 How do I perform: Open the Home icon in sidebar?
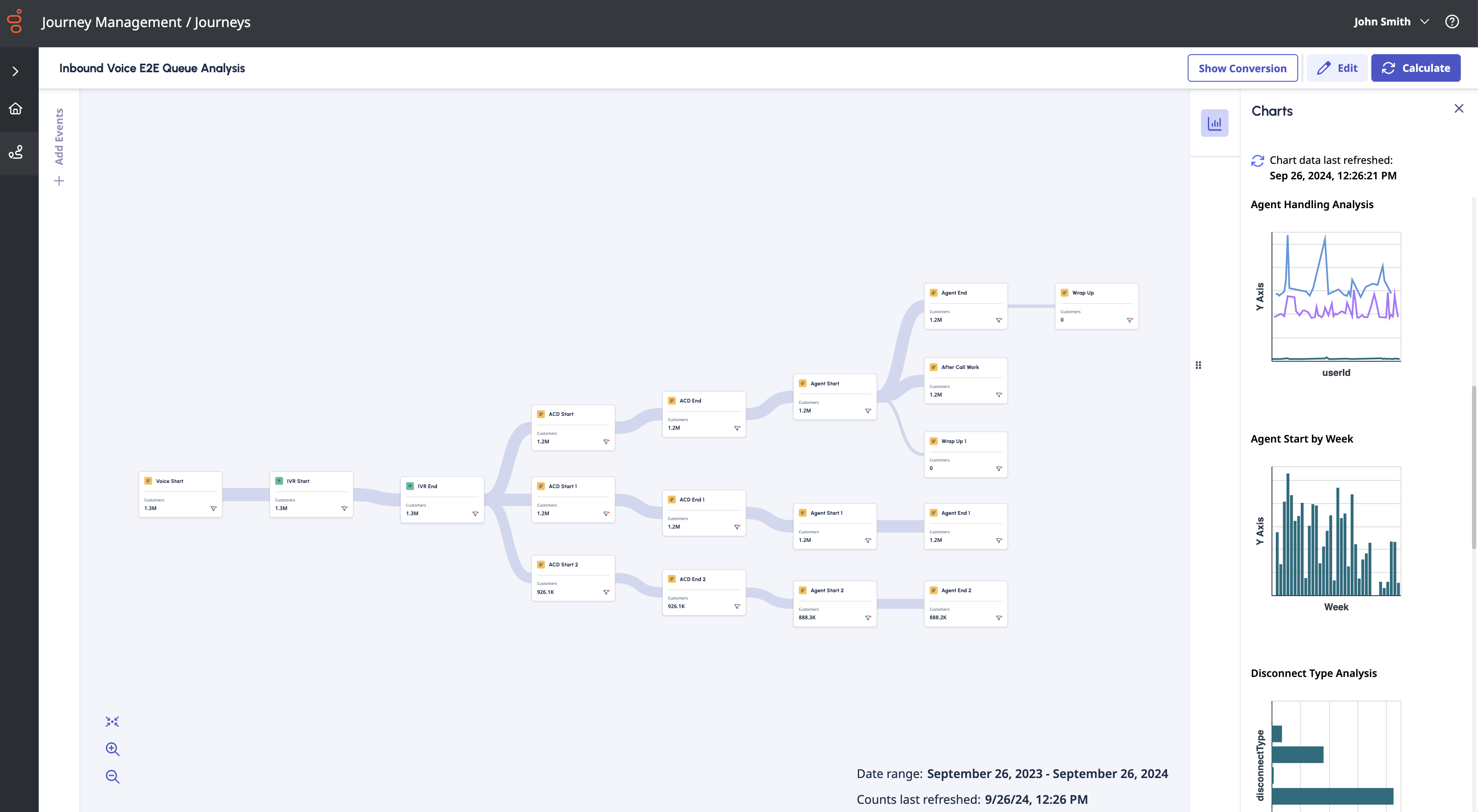(x=15, y=108)
